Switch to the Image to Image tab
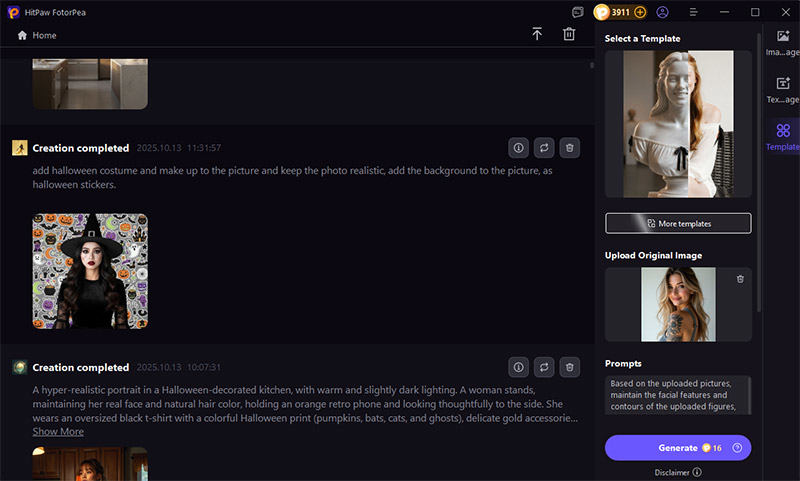Image resolution: width=800 pixels, height=481 pixels. pos(783,43)
